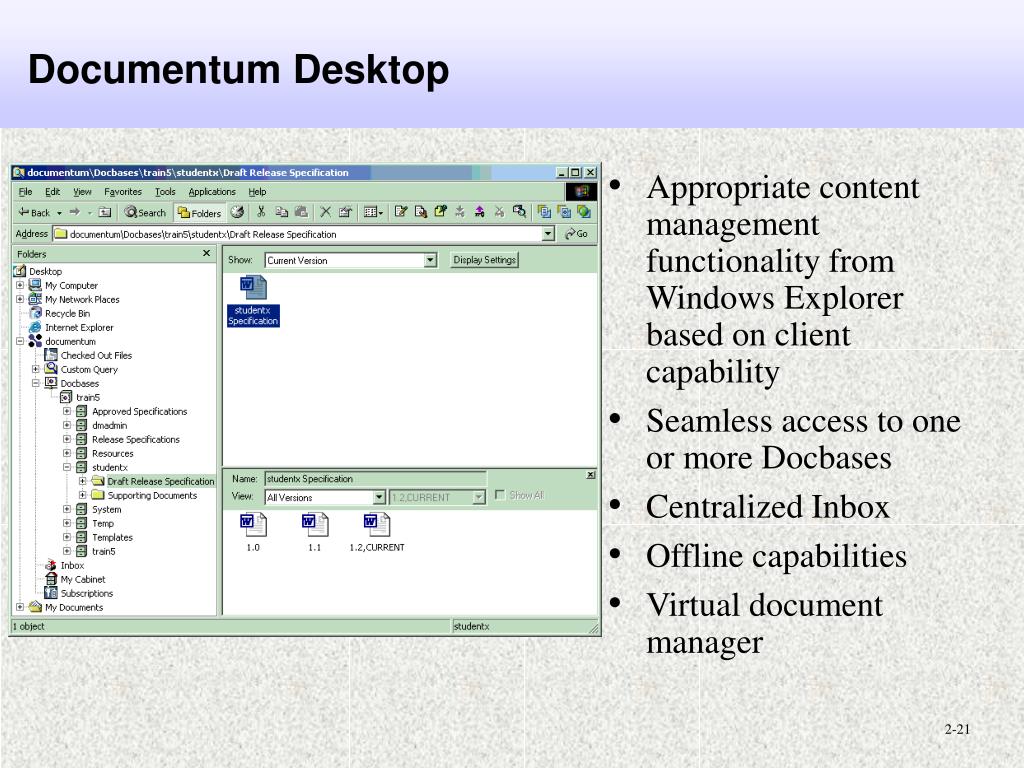Click the checkout document arrow icon
This screenshot has height=768, width=1024.
click(440, 212)
